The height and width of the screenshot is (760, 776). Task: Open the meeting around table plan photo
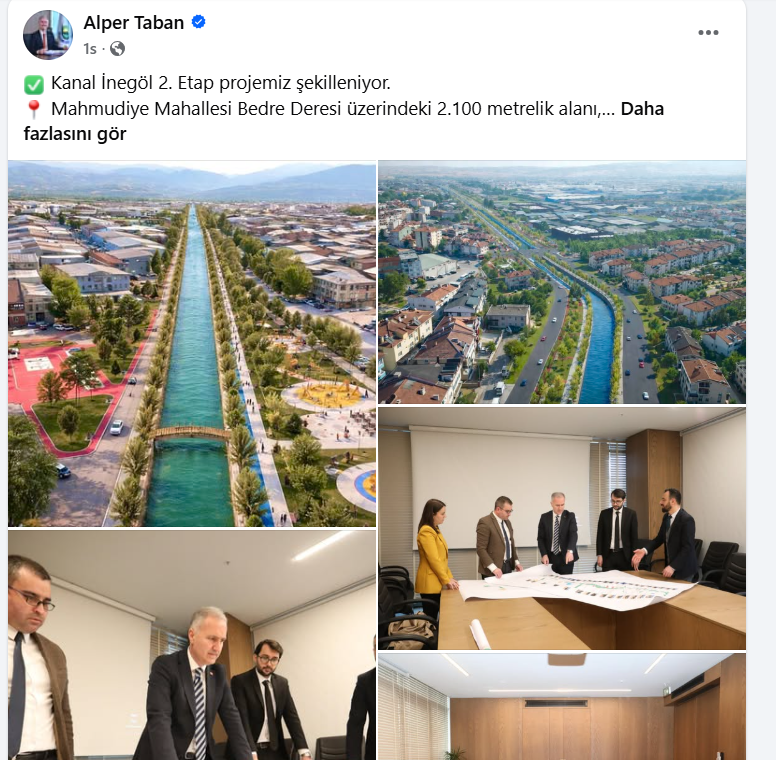562,528
